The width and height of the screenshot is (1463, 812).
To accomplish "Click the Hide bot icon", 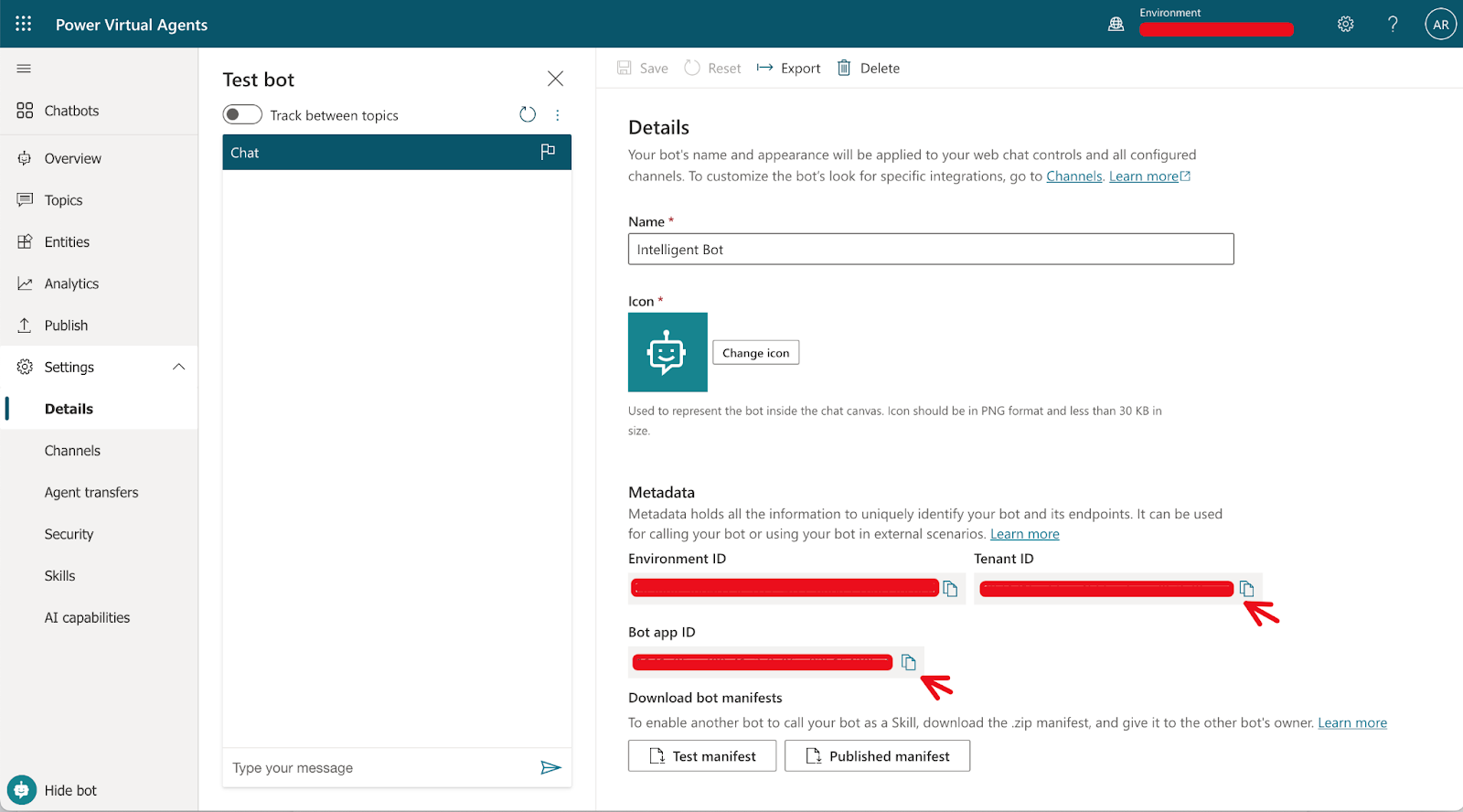I will pyautogui.click(x=21, y=790).
